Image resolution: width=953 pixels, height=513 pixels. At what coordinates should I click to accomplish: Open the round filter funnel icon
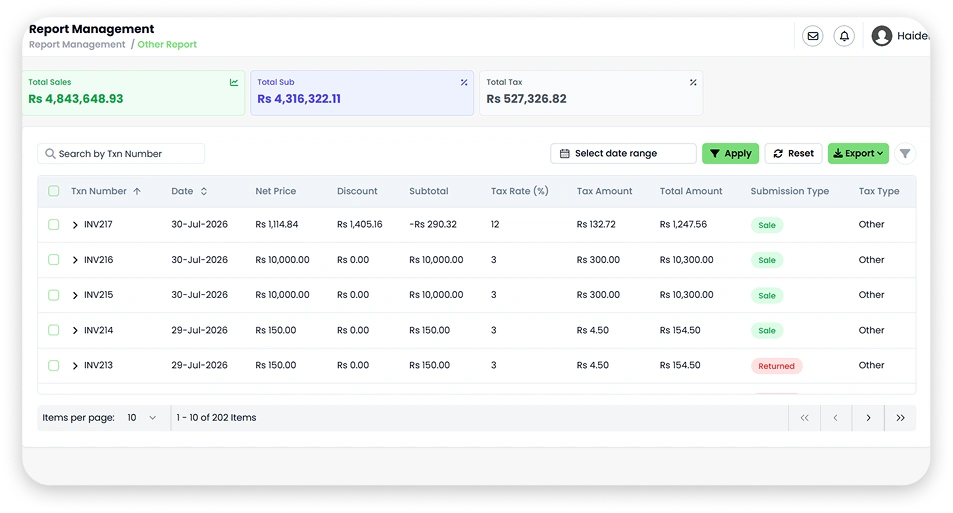[x=905, y=154]
